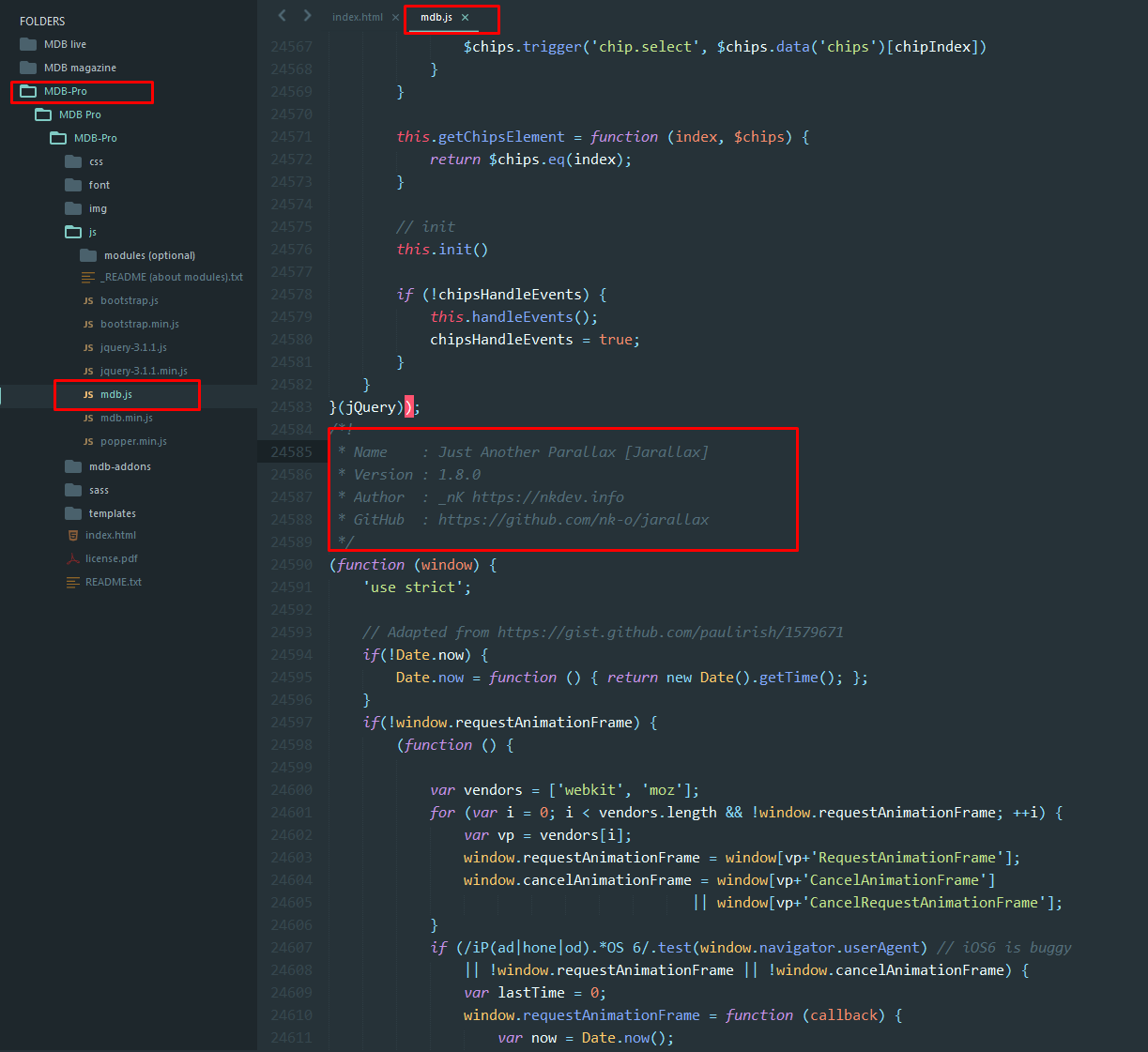Close the index.html tab
This screenshot has width=1148, height=1052.
pos(395,18)
